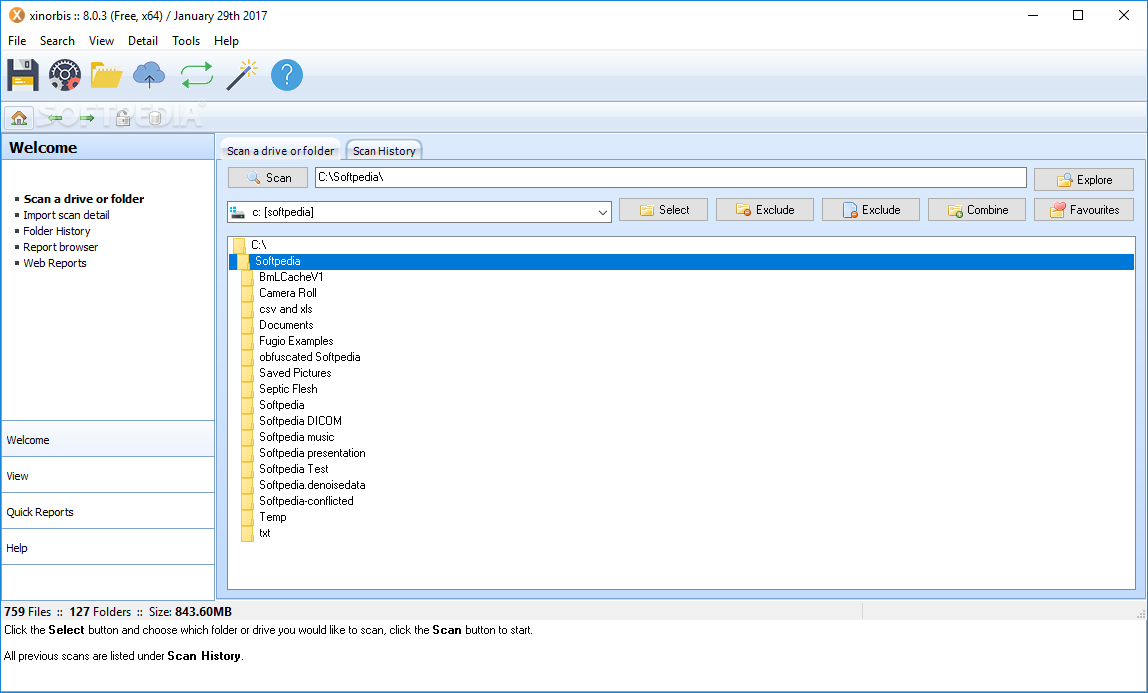Click the xinorbis logo in title bar
This screenshot has height=693, width=1148.
click(16, 15)
